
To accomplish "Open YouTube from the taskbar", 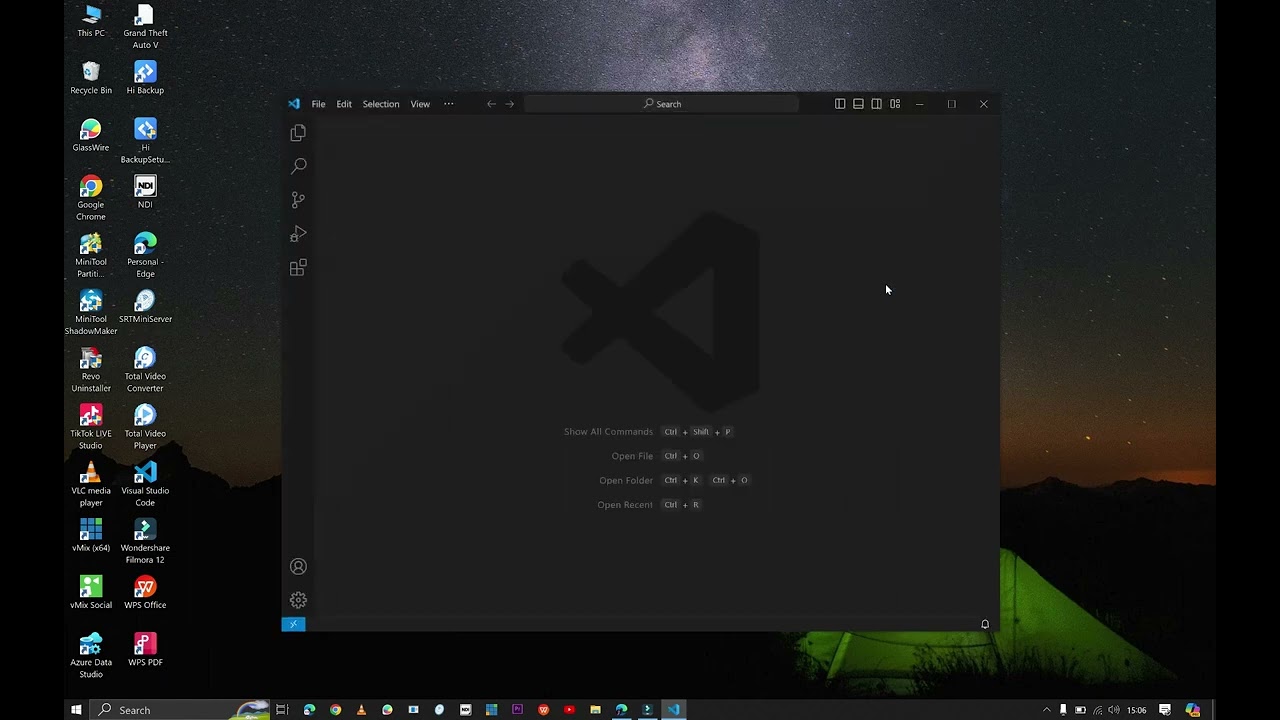I will pos(569,710).
